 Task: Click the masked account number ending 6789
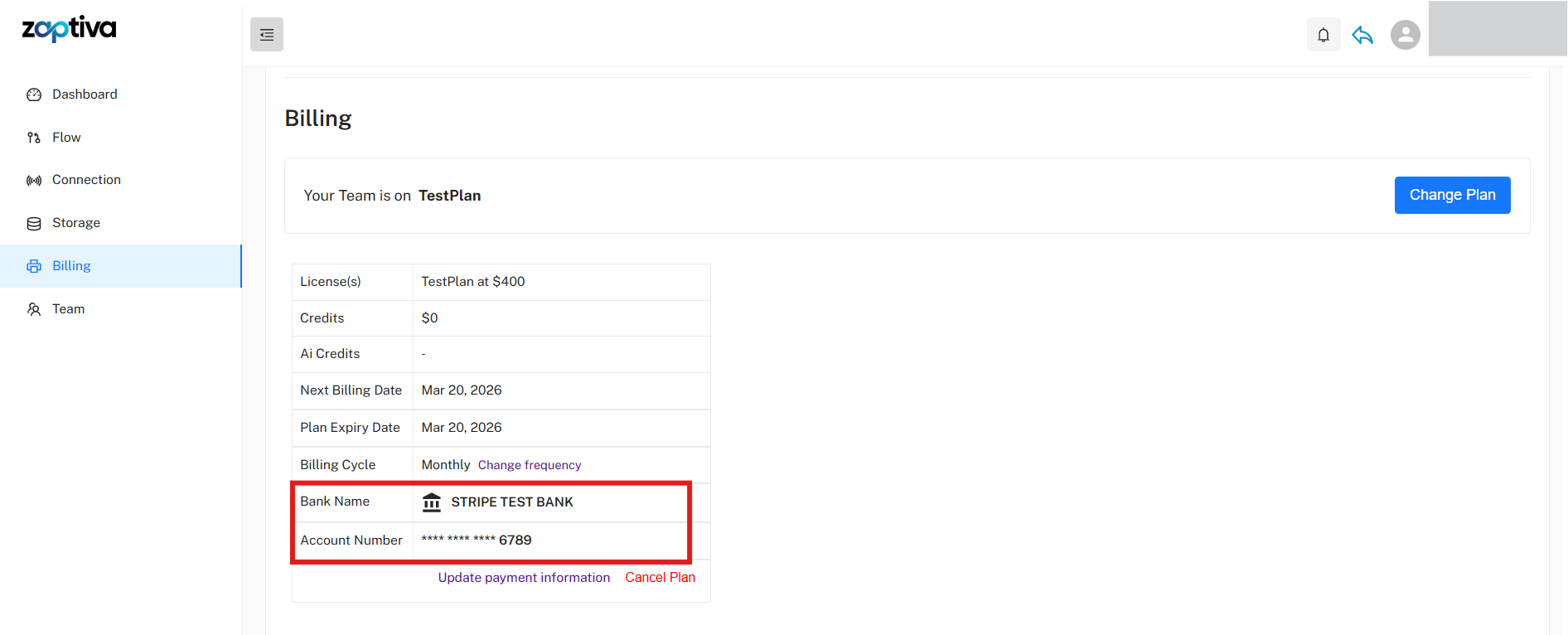(477, 540)
